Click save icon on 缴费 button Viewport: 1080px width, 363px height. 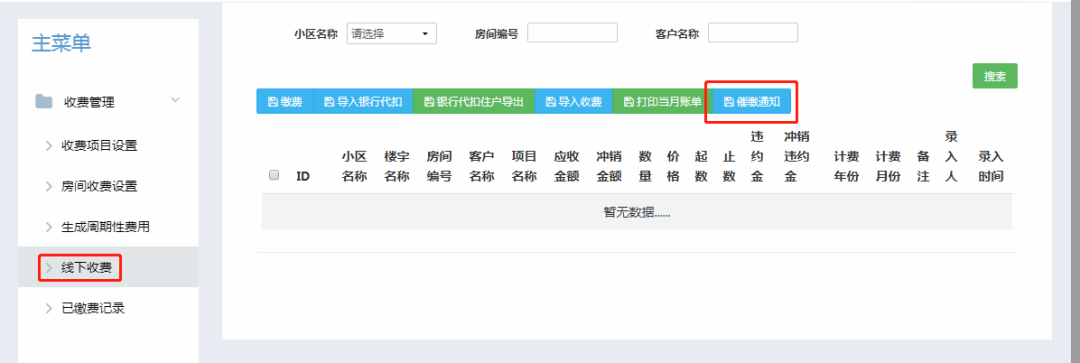pyautogui.click(x=272, y=102)
